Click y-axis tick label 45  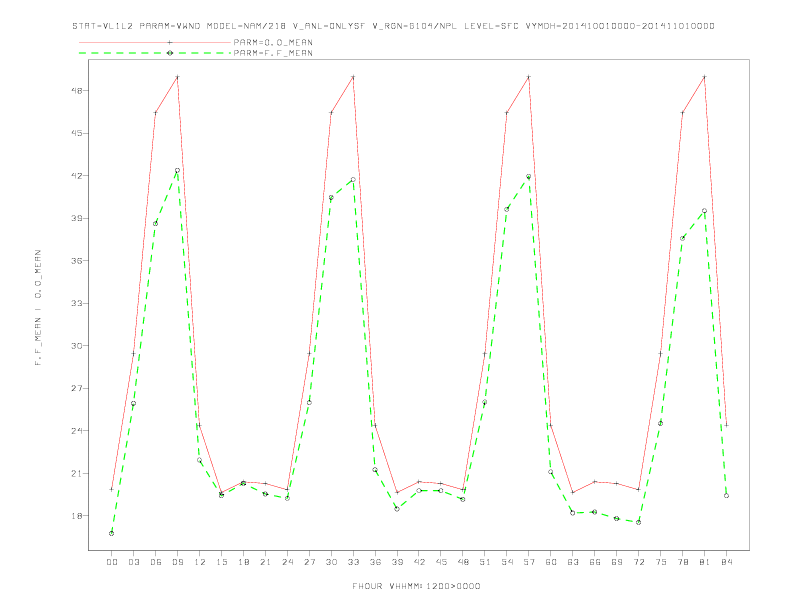click(x=79, y=133)
